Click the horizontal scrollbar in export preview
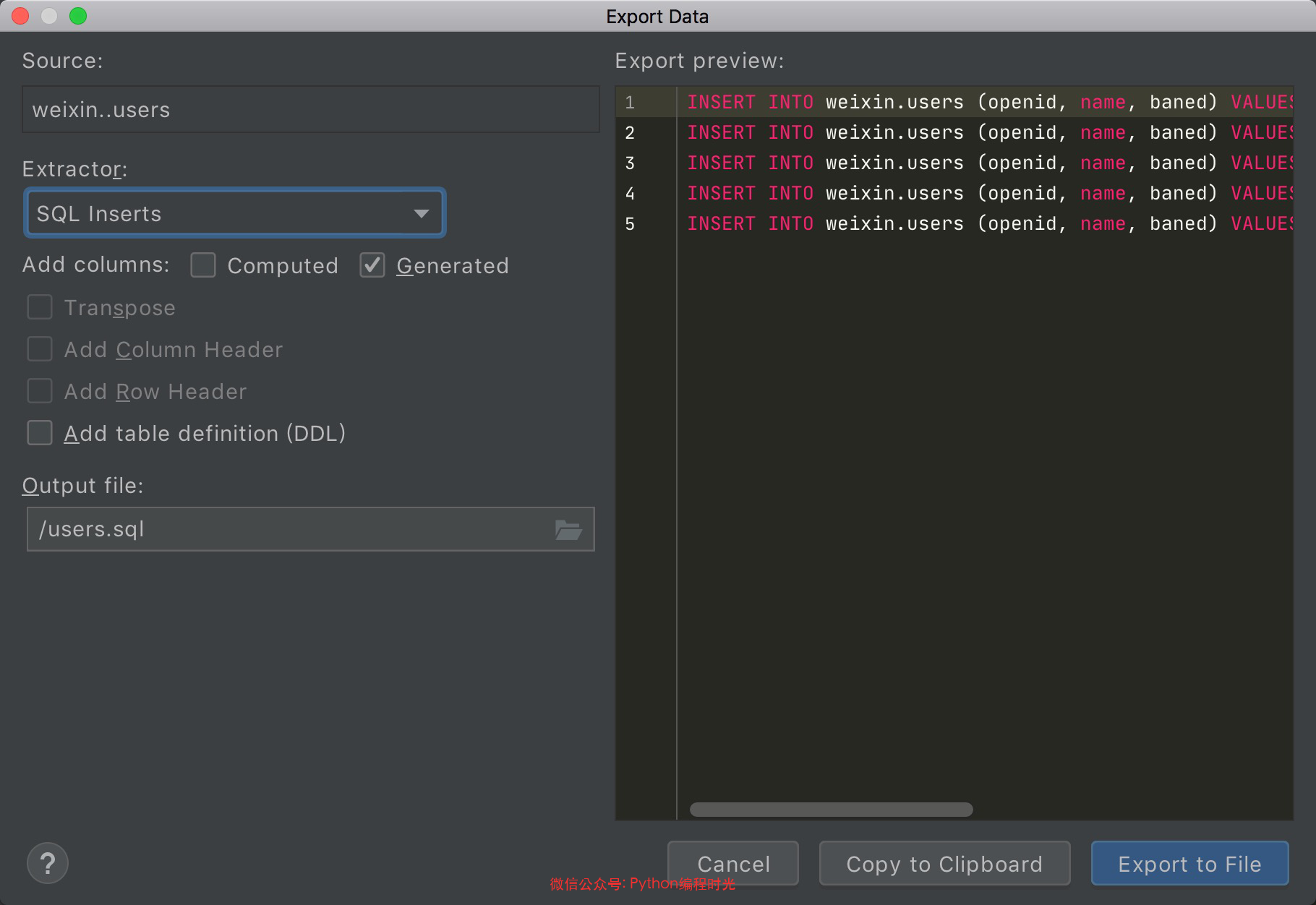Viewport: 1316px width, 905px height. [831, 810]
